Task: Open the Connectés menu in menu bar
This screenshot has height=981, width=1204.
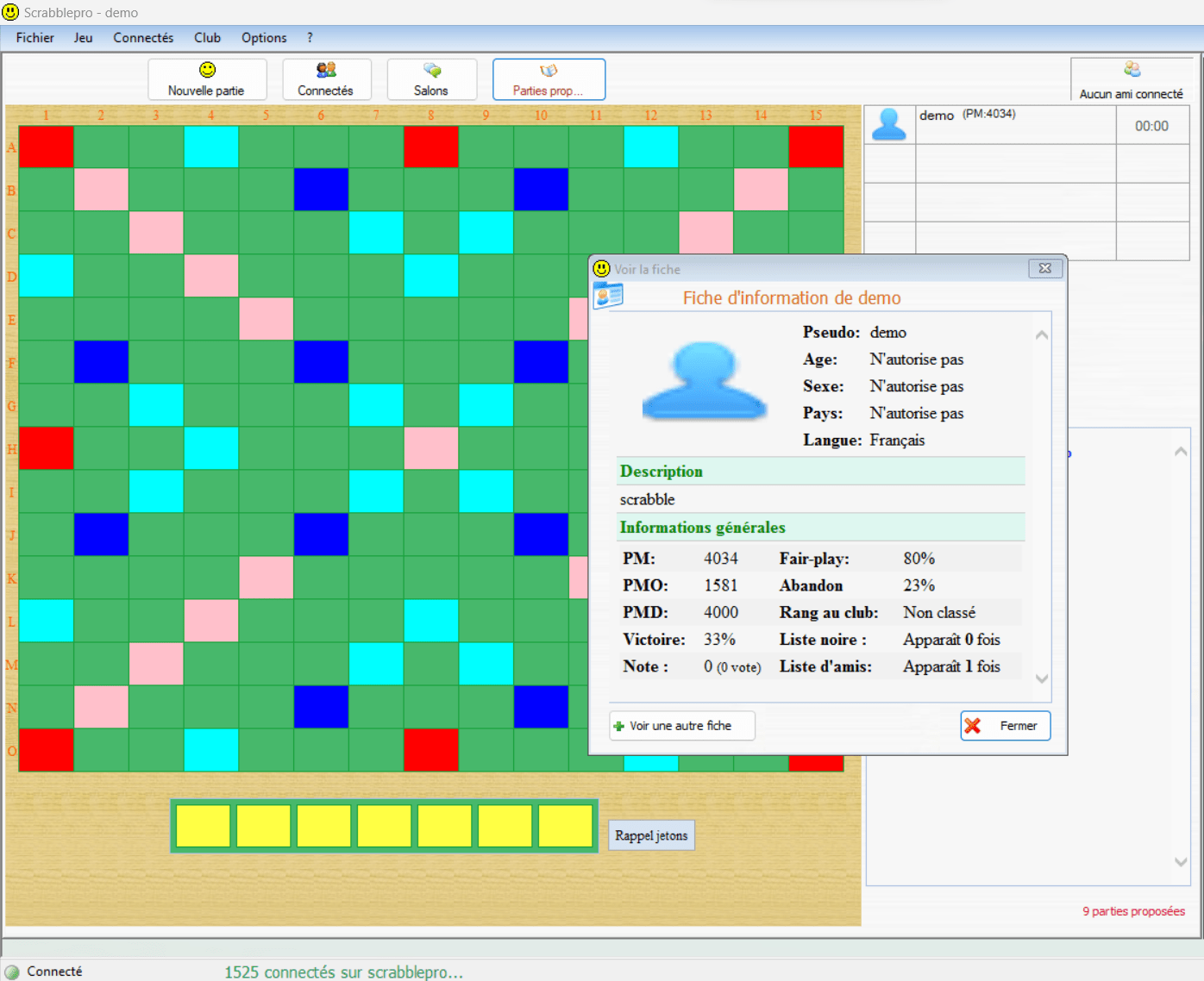Action: [x=143, y=38]
